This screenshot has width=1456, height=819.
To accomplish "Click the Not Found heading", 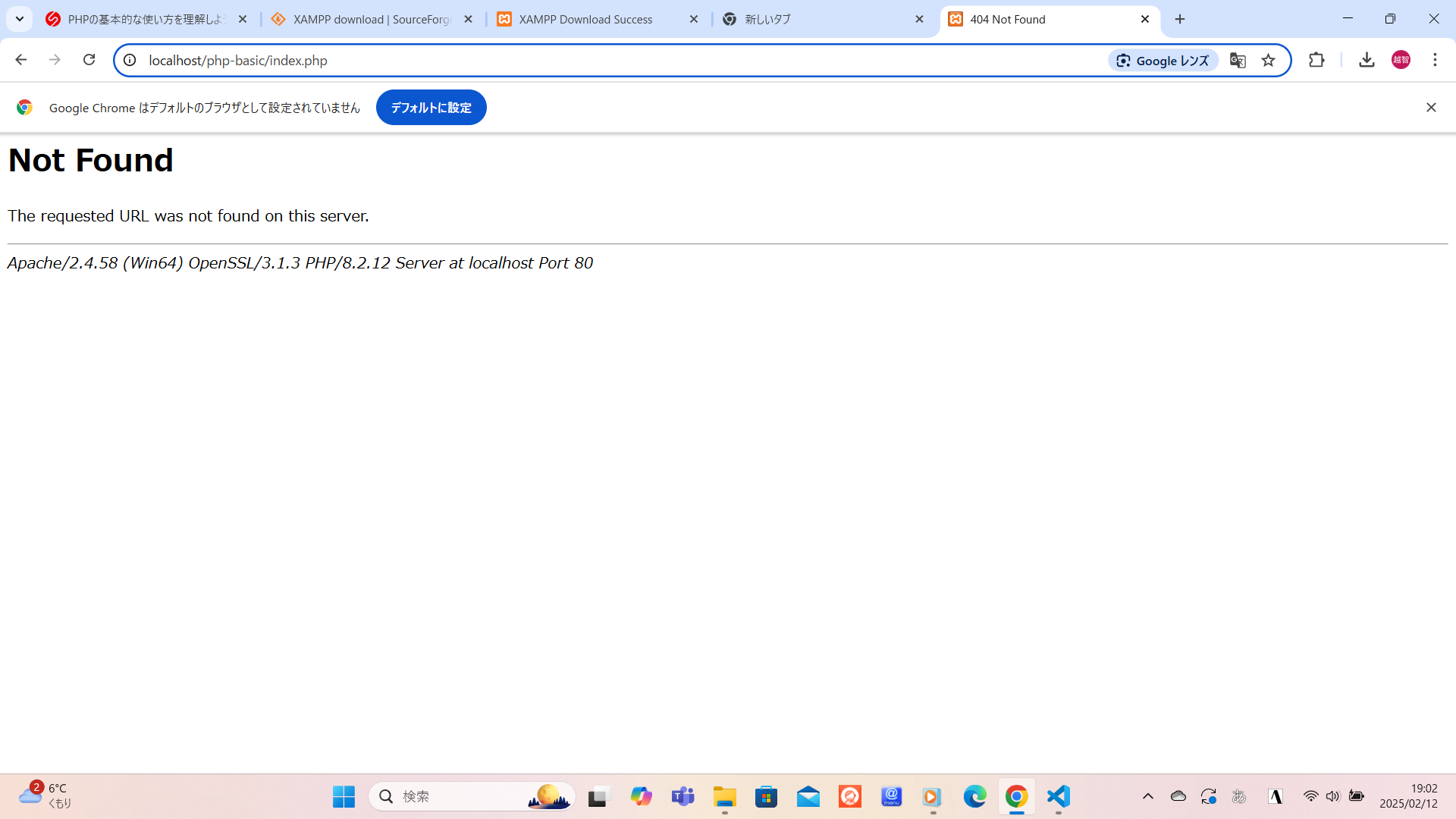I will tap(91, 160).
